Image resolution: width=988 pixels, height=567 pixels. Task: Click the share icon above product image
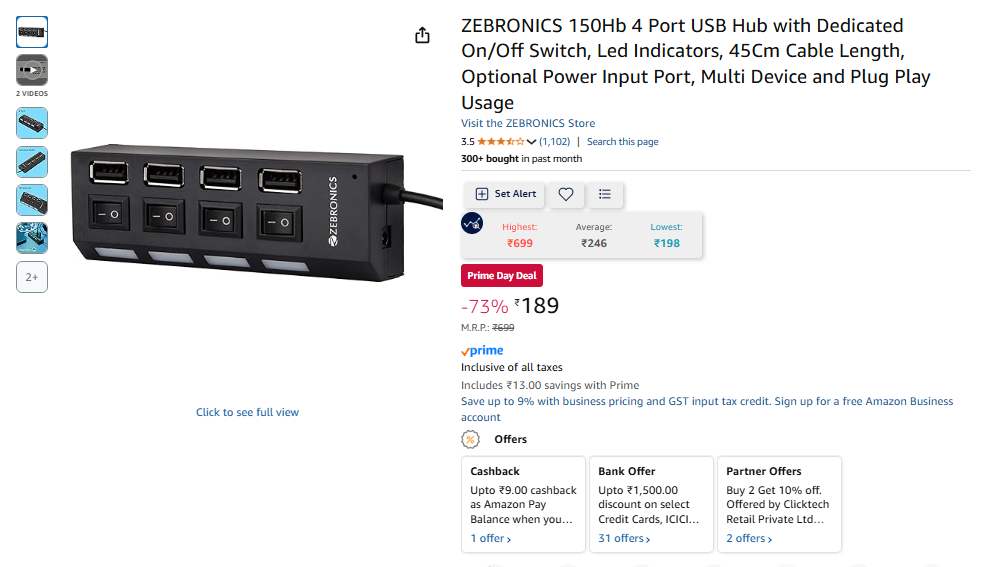(x=422, y=36)
